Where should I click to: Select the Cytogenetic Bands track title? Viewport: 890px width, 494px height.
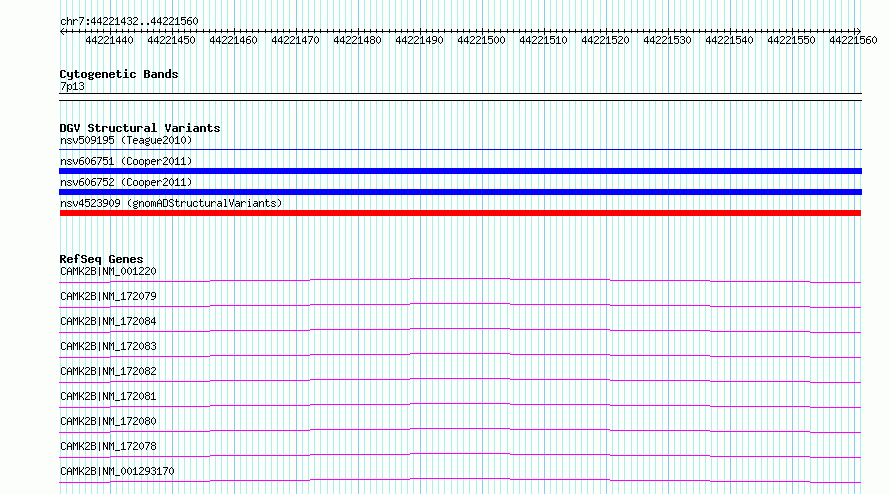(119, 74)
